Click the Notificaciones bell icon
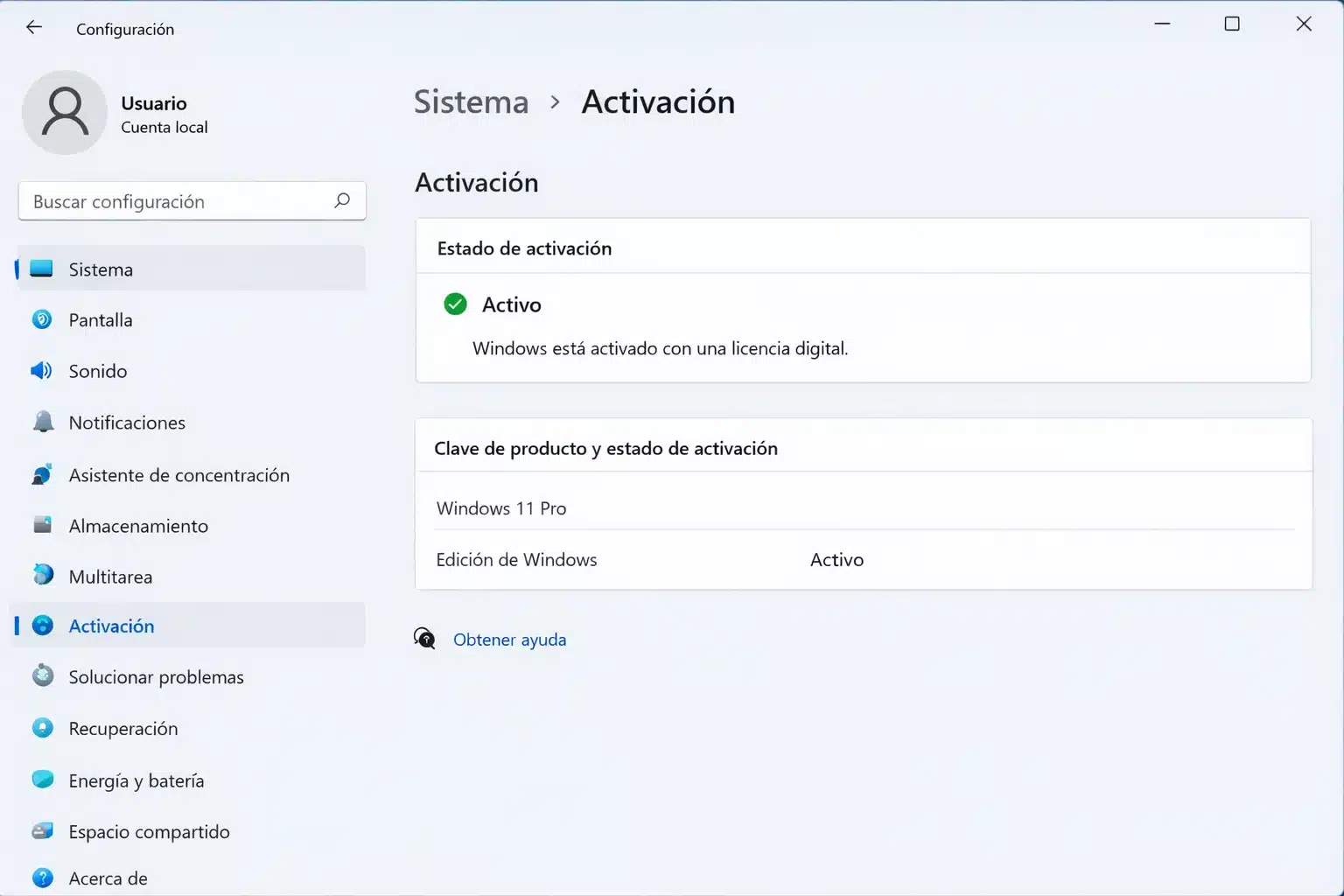The height and width of the screenshot is (896, 1344). coord(43,422)
